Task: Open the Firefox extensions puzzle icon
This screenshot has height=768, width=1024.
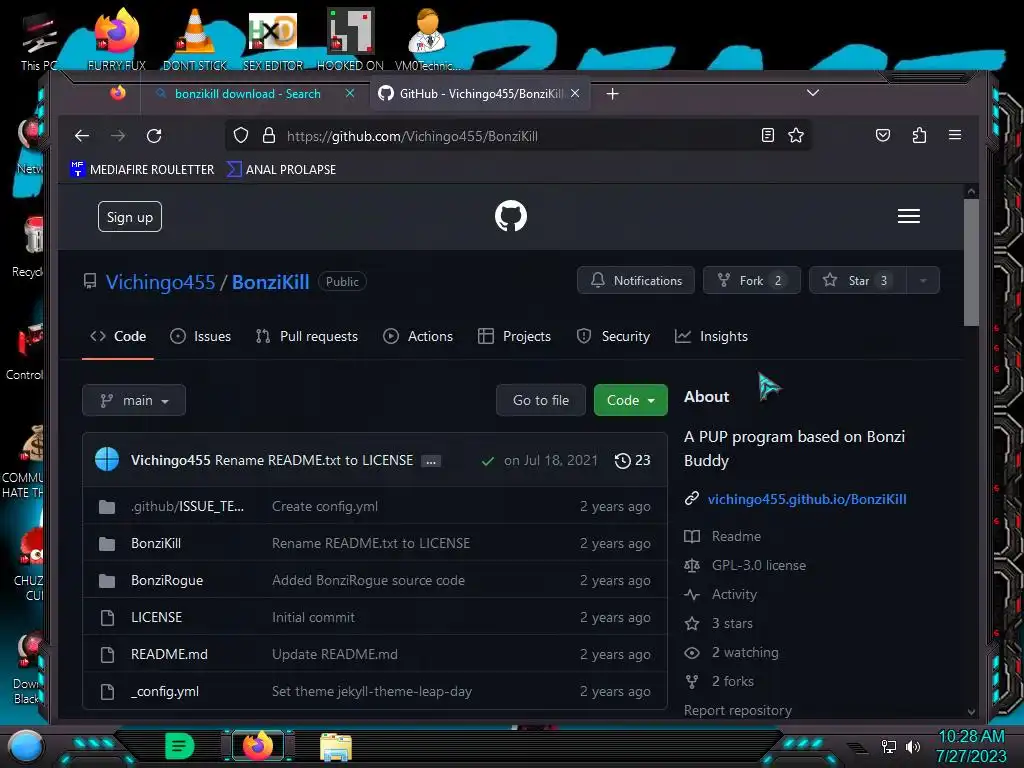Action: 920,135
